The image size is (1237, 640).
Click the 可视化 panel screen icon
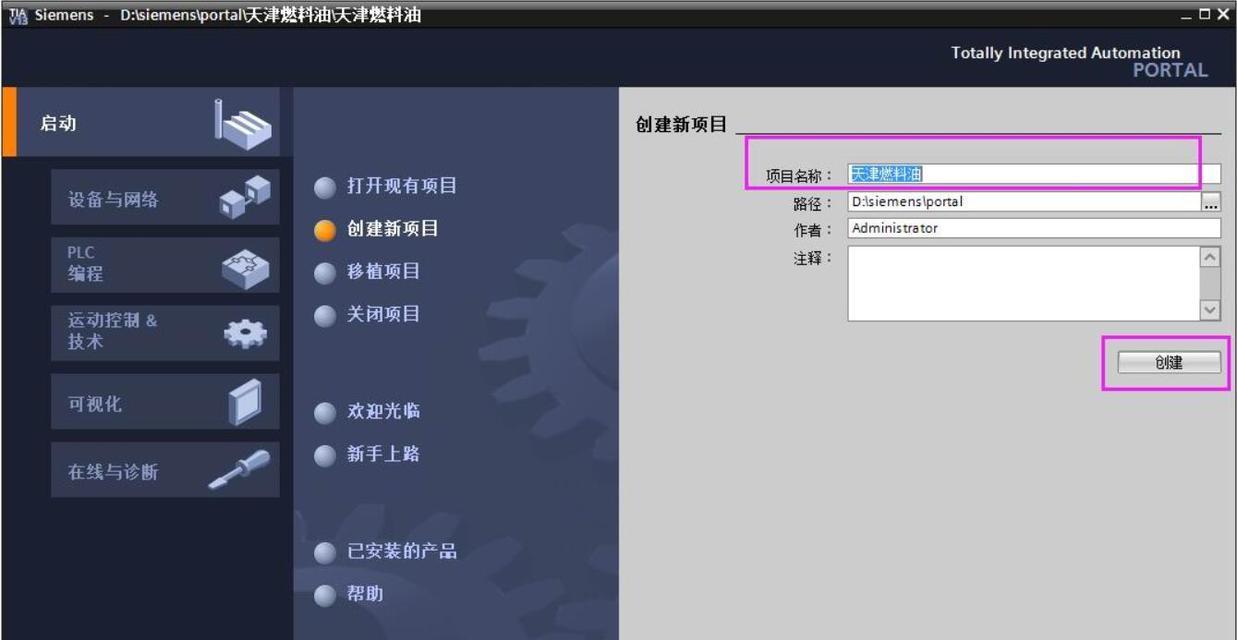tap(245, 402)
